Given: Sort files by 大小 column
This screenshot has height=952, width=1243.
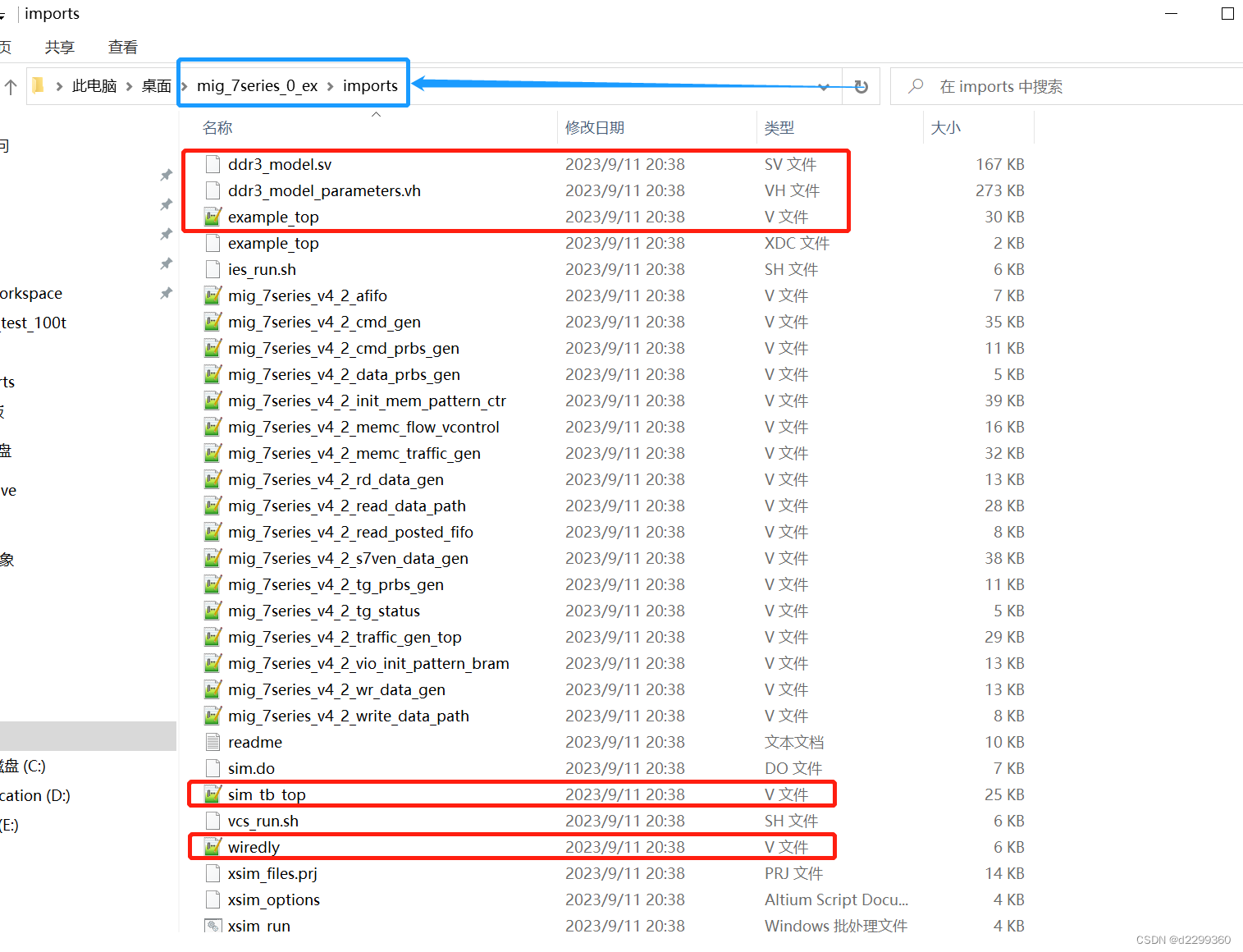Looking at the screenshot, I should 946,127.
